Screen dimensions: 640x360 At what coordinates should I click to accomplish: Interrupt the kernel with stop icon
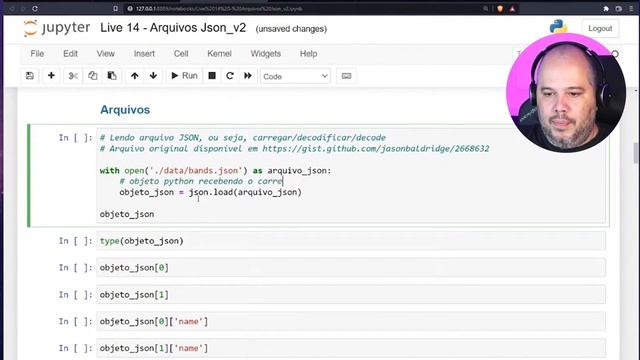click(212, 76)
